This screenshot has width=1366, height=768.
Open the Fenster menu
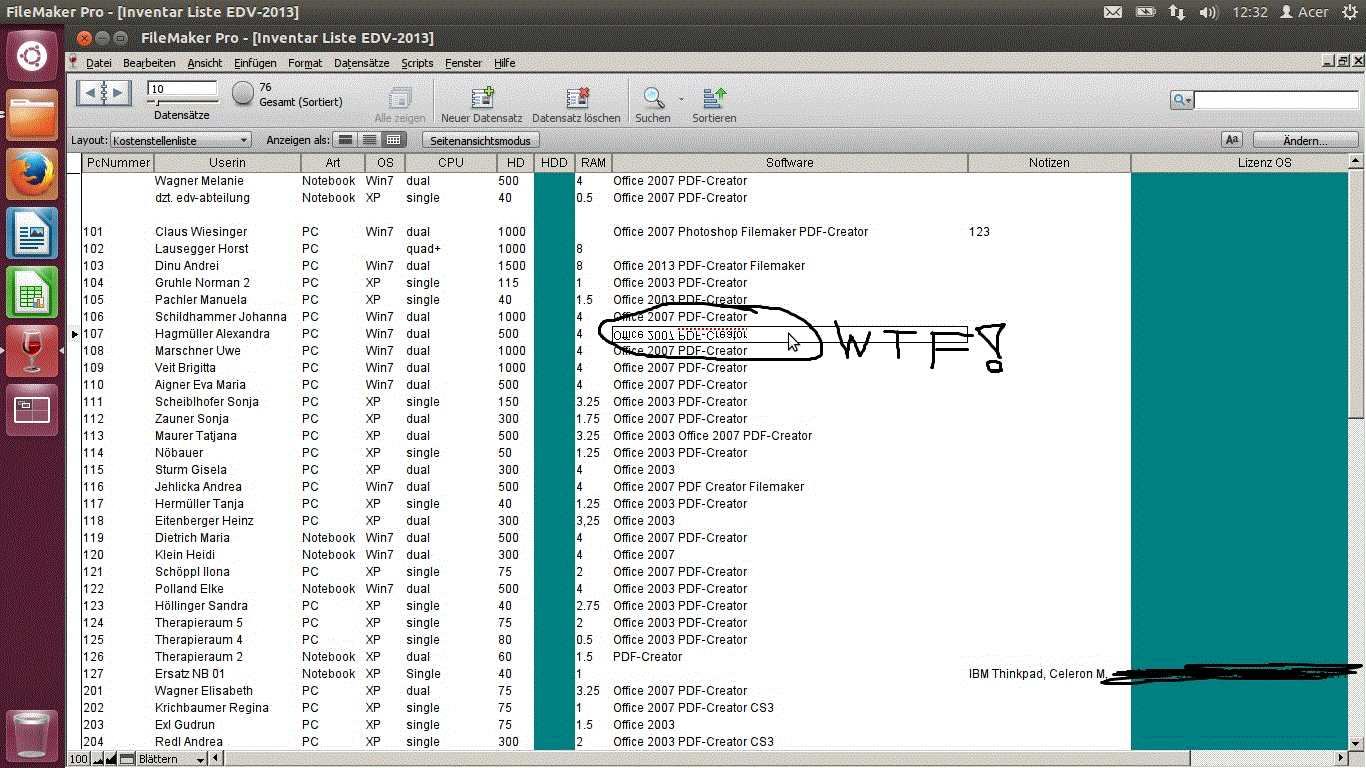pos(464,63)
